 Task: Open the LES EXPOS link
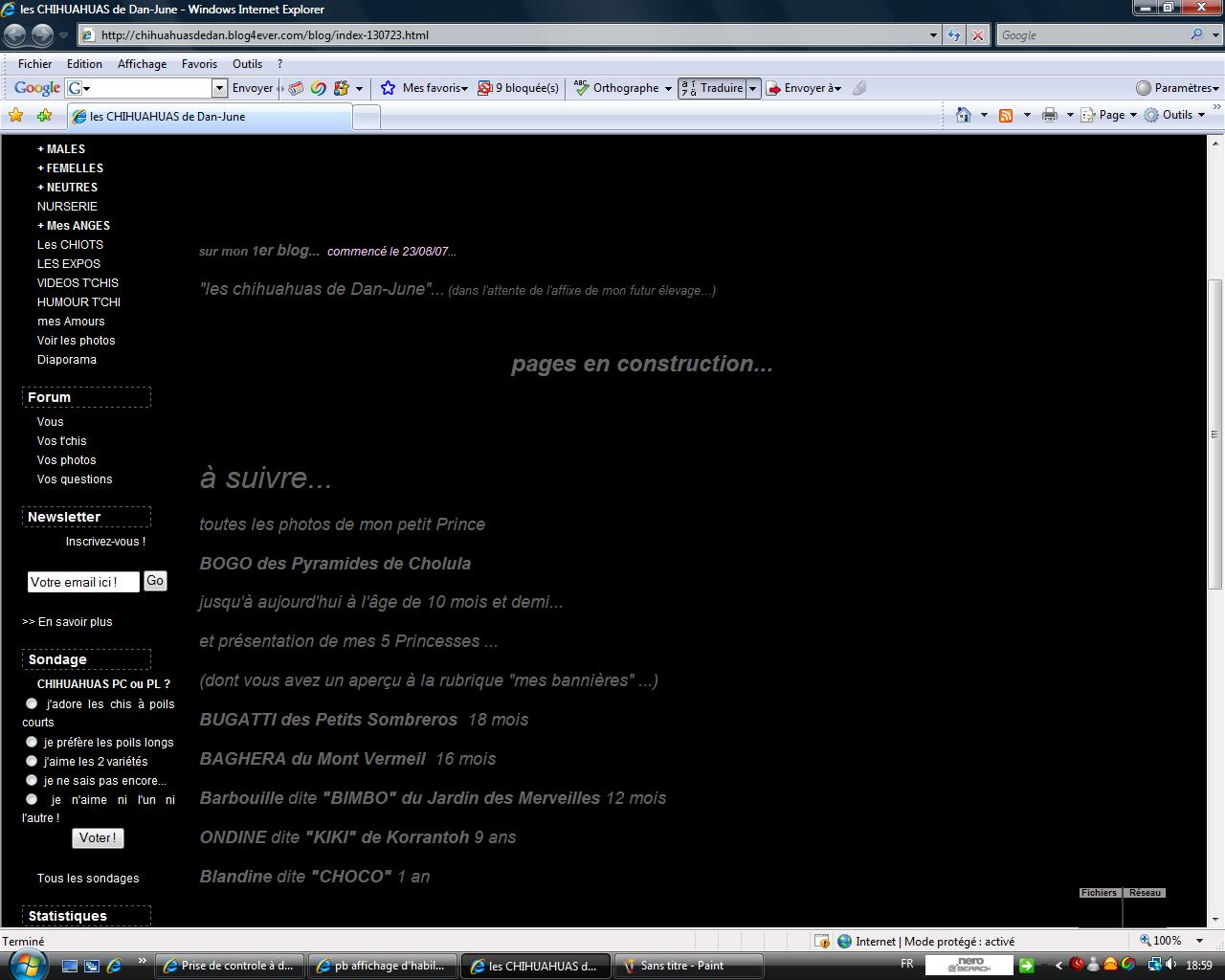click(68, 263)
